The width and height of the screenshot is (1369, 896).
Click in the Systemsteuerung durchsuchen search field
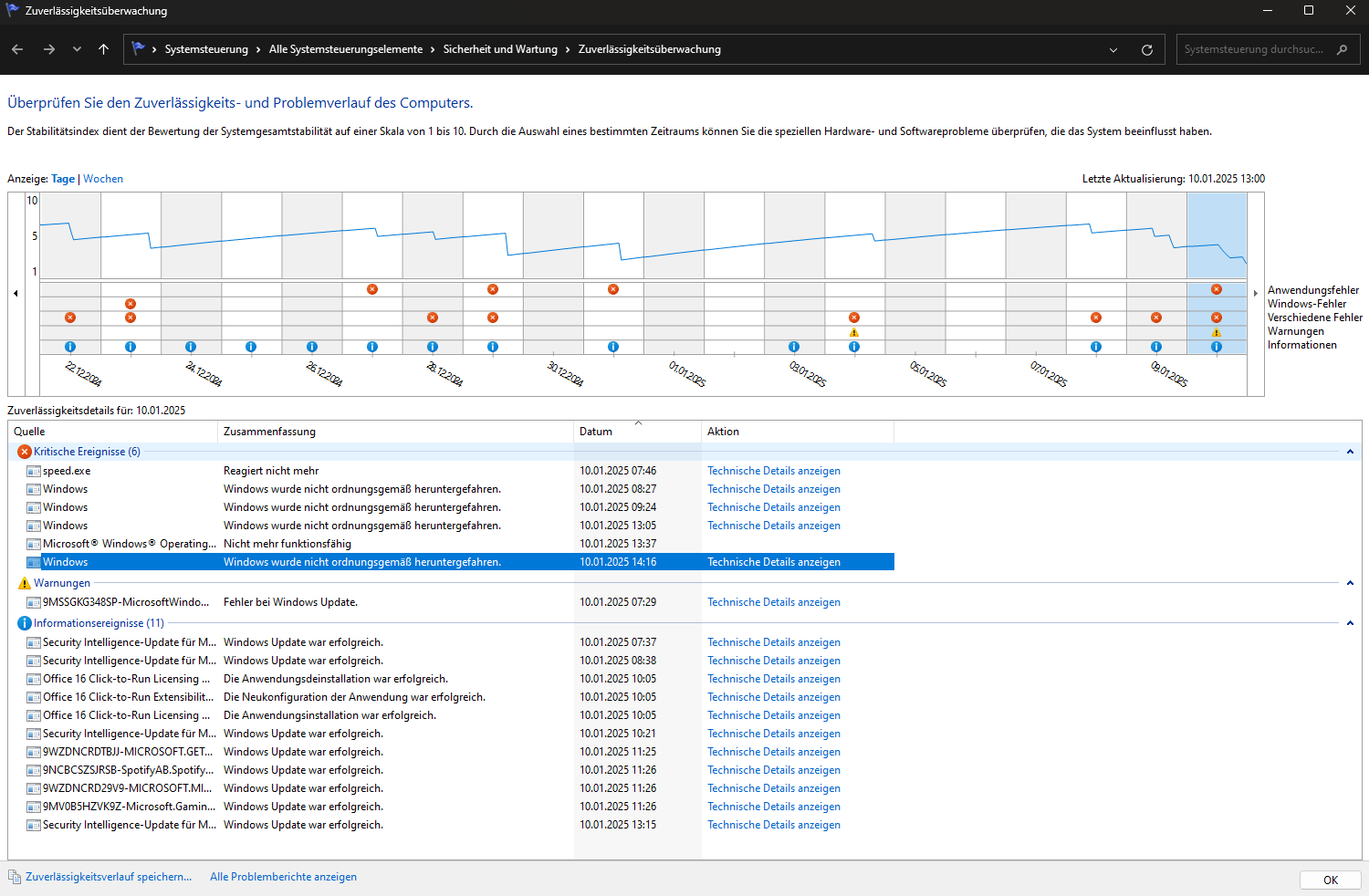click(x=1254, y=49)
